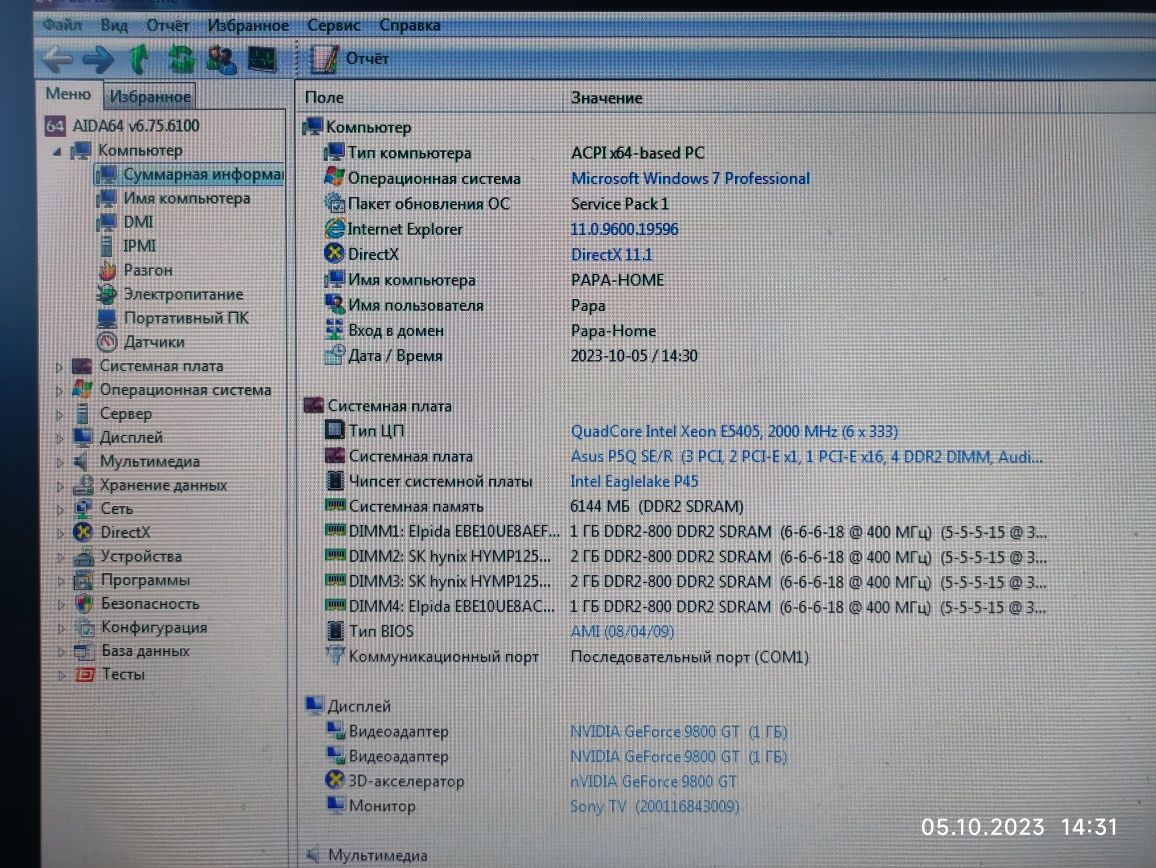Click the users icon in the toolbar
This screenshot has height=868, width=1156.
click(221, 59)
